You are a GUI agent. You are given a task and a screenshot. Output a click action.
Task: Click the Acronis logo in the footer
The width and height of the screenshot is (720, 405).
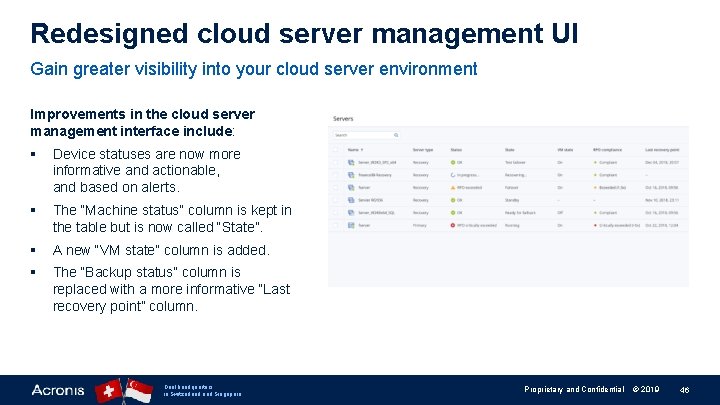pyautogui.click(x=58, y=390)
